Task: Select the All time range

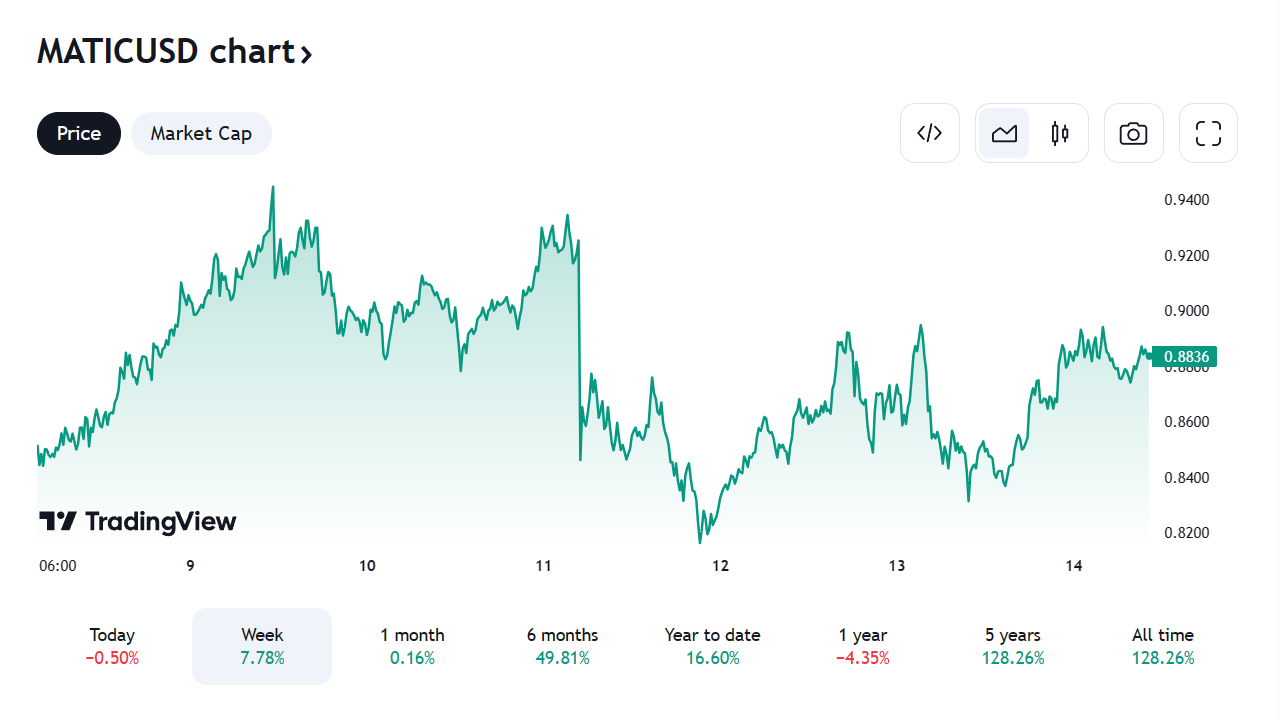Action: [1162, 646]
